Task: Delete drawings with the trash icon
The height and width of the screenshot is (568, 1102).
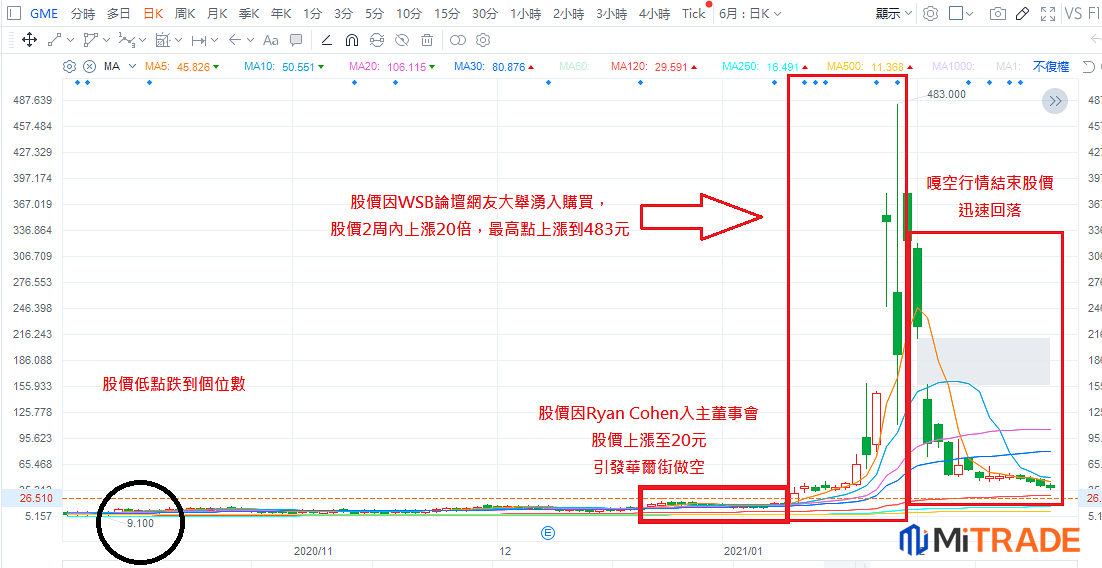Action: coord(427,40)
